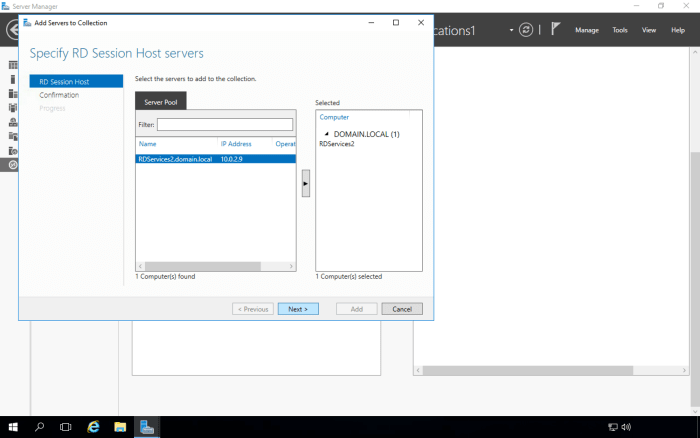This screenshot has width=700, height=438.
Task: Click the volume speaker icon in system tray
Action: [x=626, y=427]
